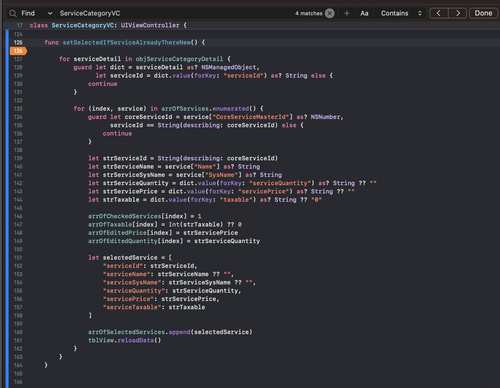Click the blue change bar beside the code
Viewport: 500px width, 388px height.
7,208
